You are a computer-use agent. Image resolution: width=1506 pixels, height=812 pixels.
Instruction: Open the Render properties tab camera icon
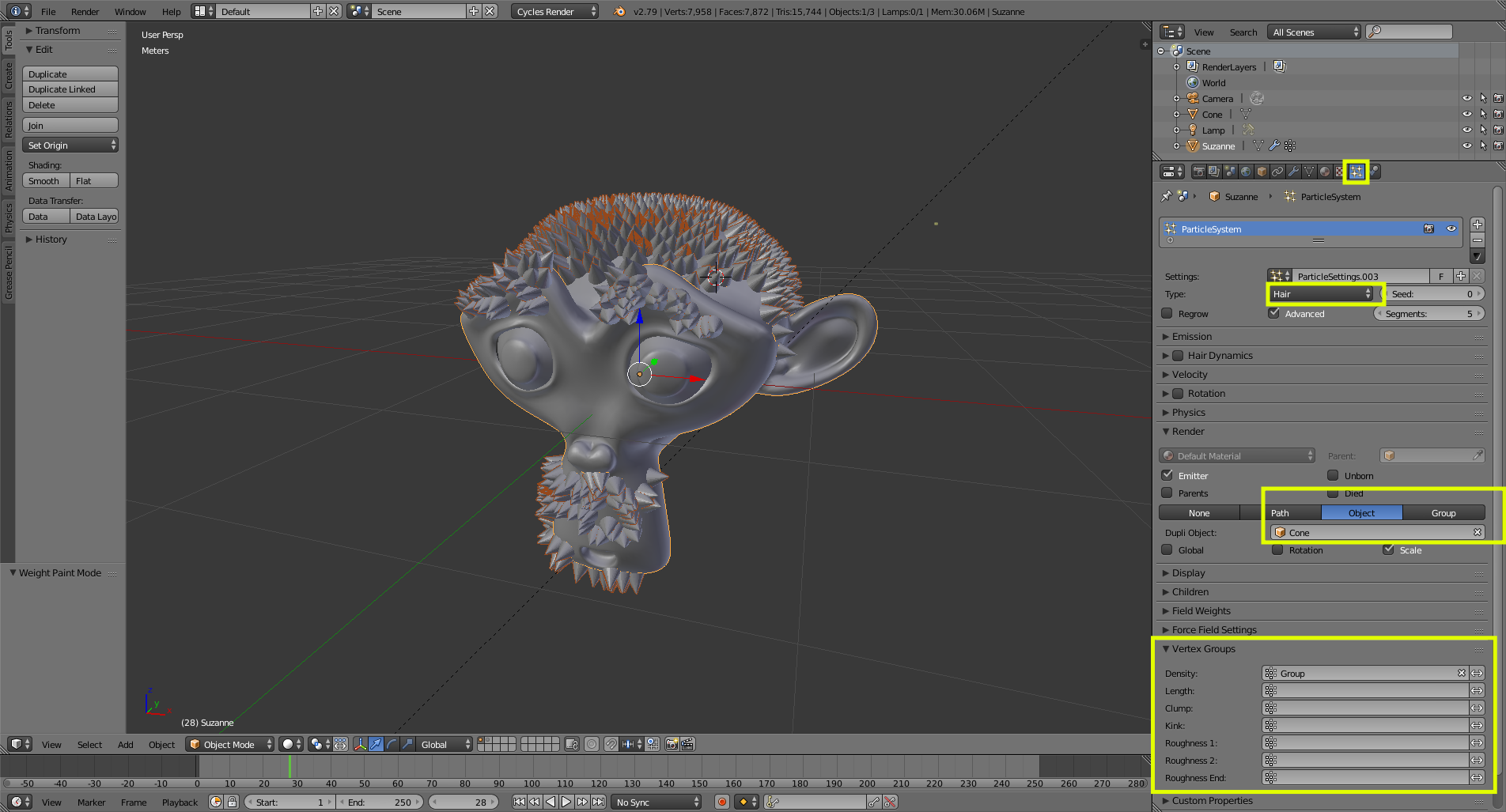tap(1198, 172)
